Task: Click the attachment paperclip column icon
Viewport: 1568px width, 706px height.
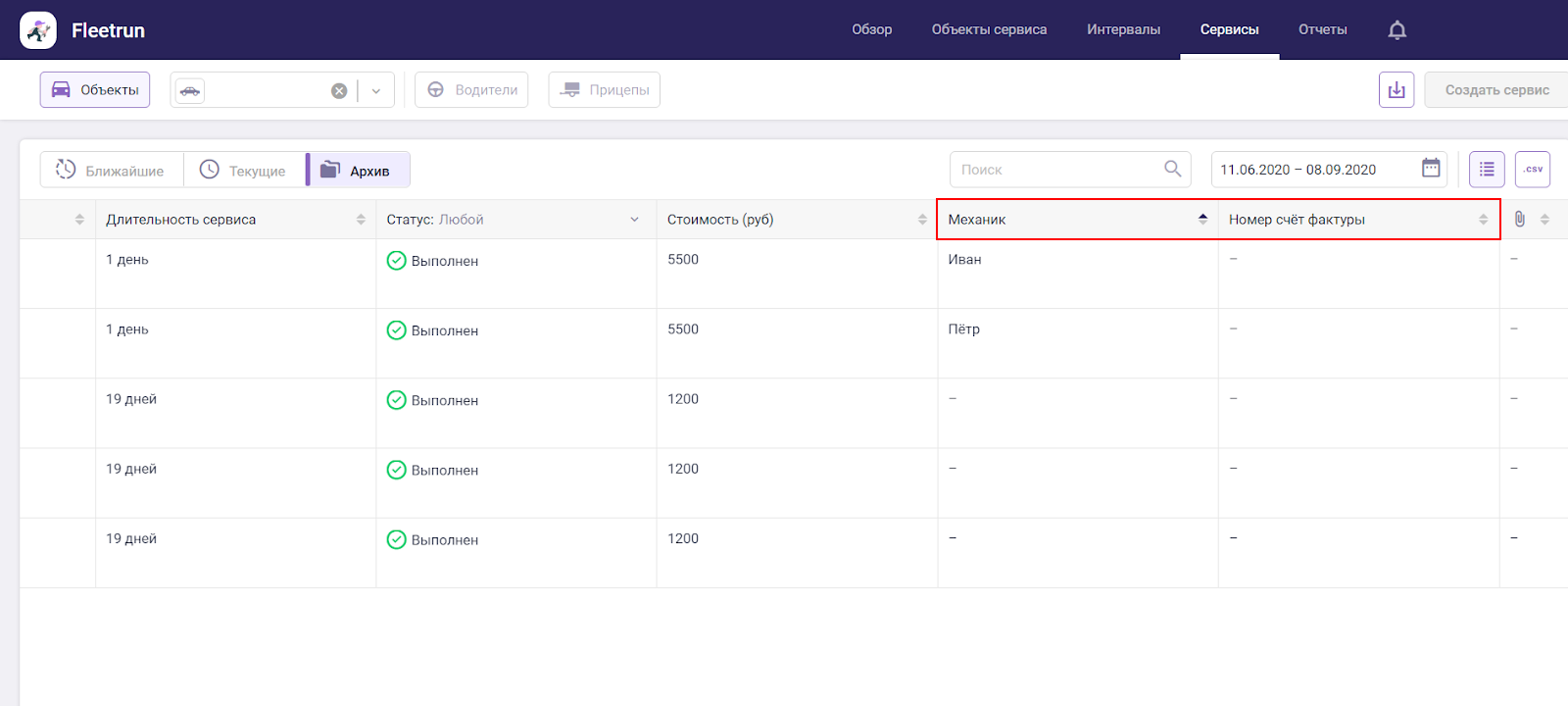Action: pos(1519,220)
